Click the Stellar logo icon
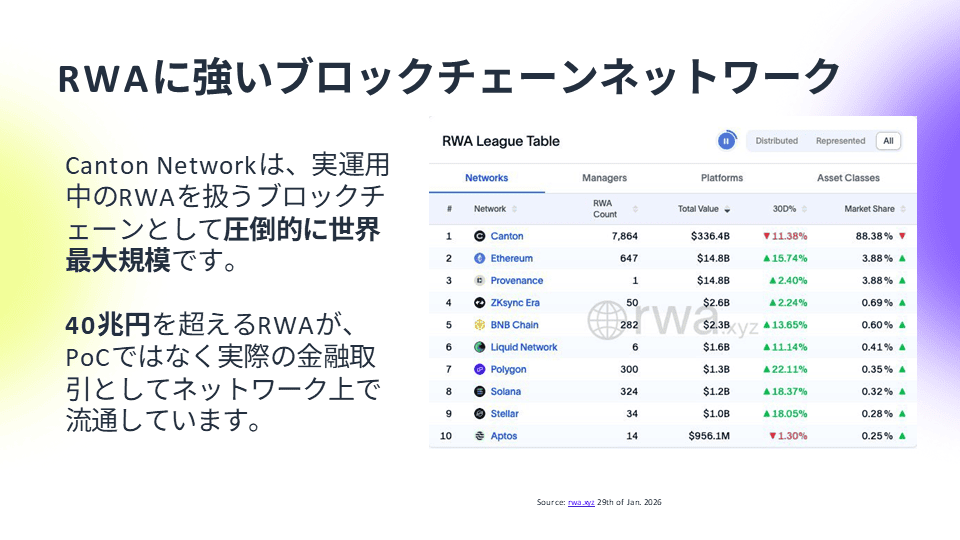960x540 pixels. coord(480,414)
